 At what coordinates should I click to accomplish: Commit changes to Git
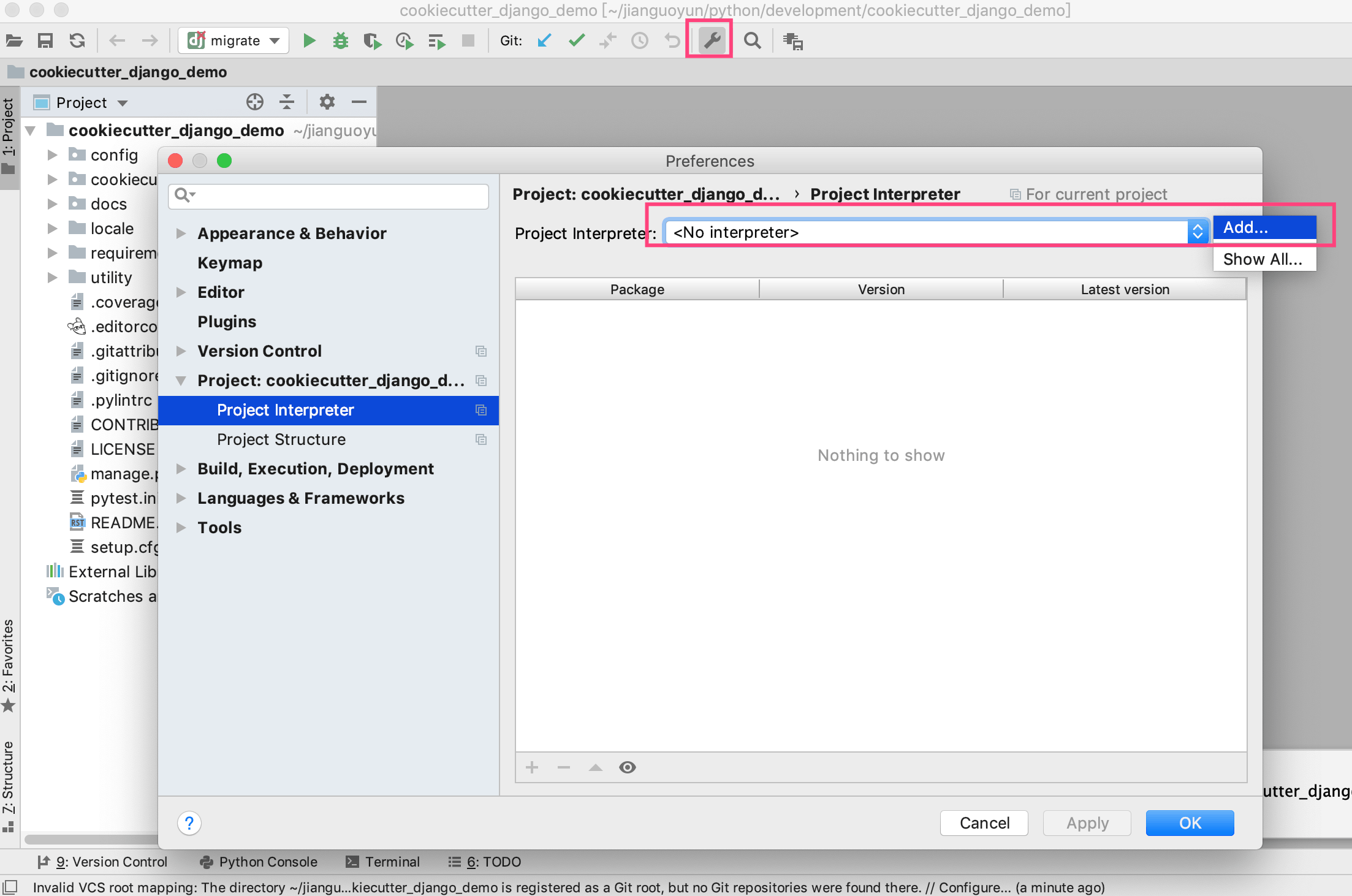576,40
